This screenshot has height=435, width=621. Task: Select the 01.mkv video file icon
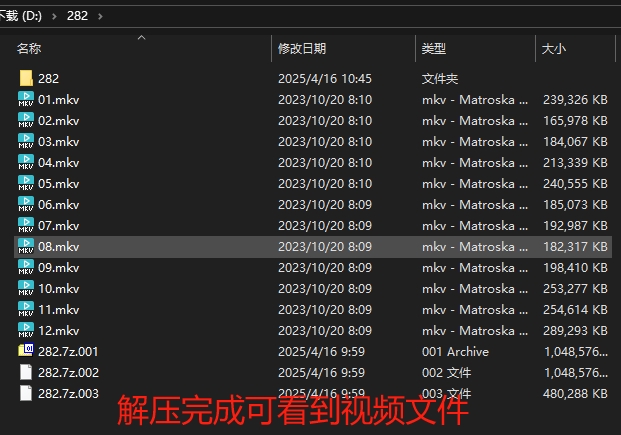26,99
